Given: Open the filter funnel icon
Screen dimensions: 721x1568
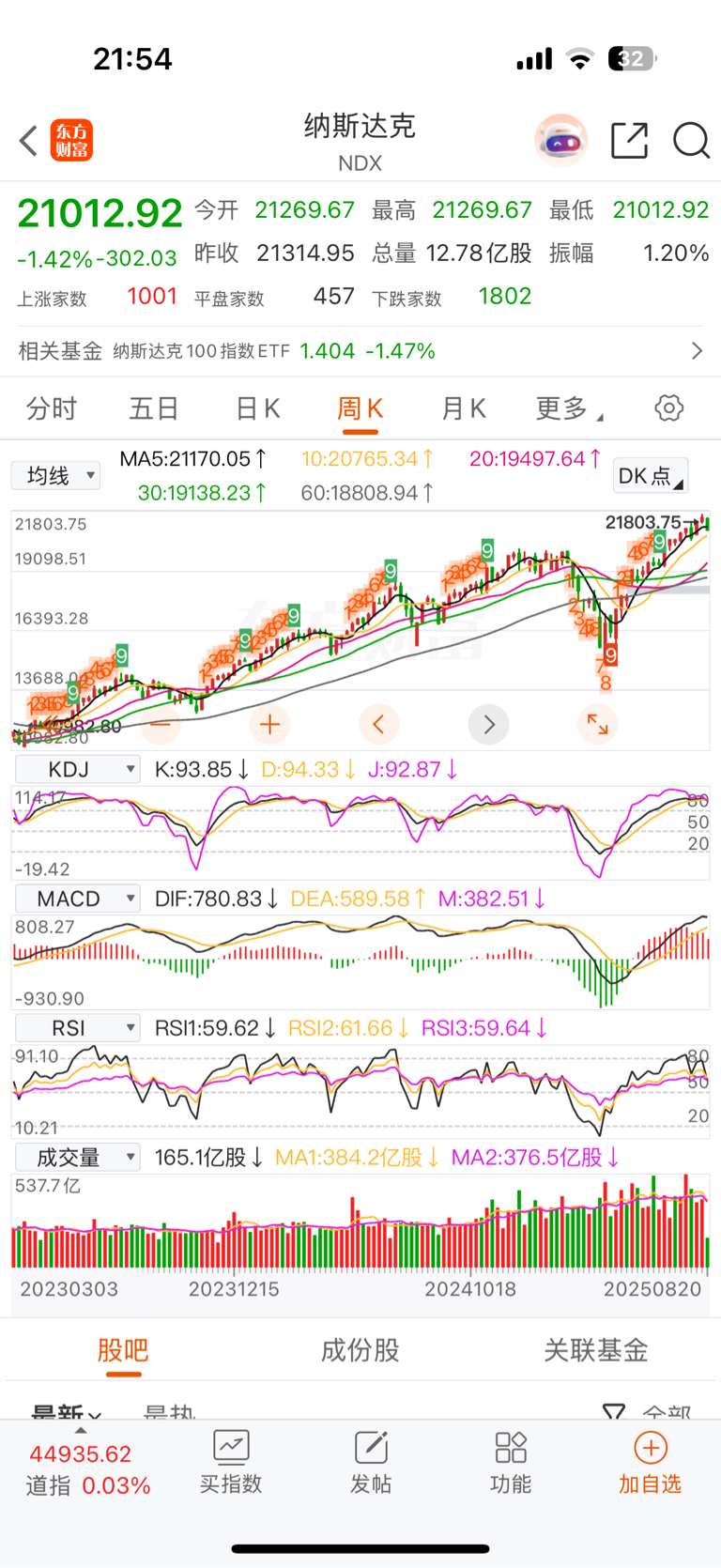Looking at the screenshot, I should pos(614,1411).
